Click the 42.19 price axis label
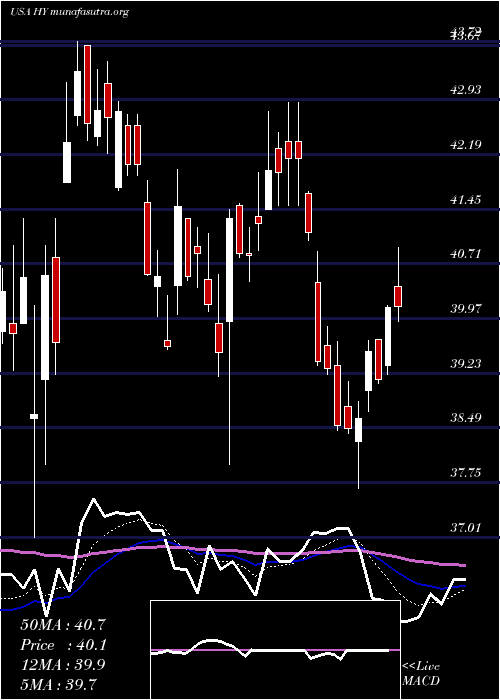 click(x=466, y=145)
